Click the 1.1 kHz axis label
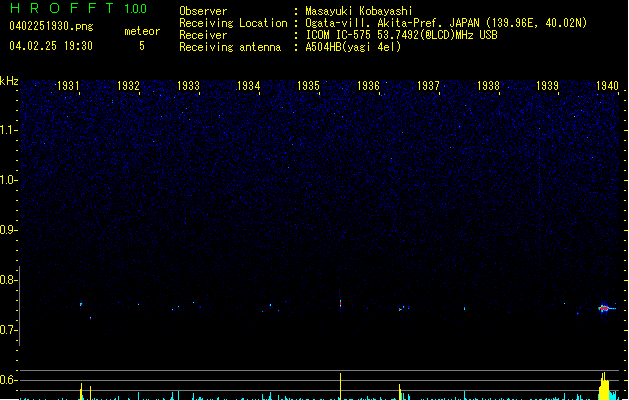This screenshot has height=400, width=629. pos(8,130)
